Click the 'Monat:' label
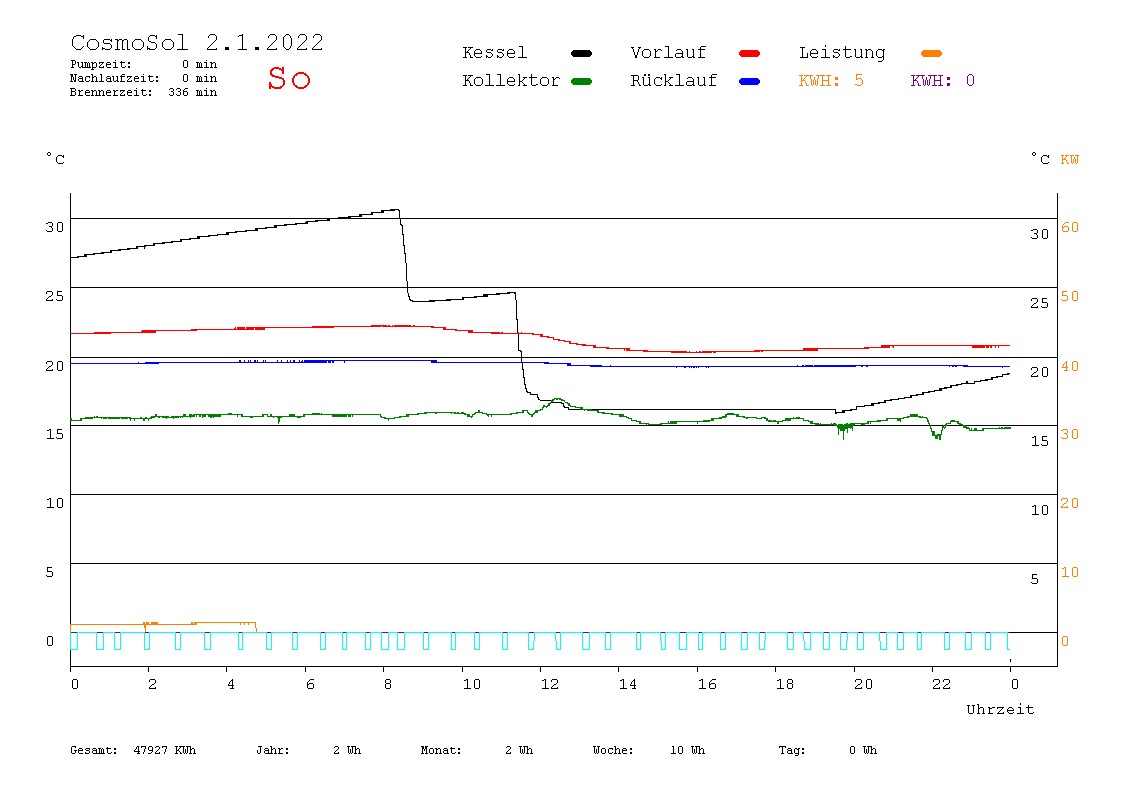1148x812 pixels. coord(441,750)
